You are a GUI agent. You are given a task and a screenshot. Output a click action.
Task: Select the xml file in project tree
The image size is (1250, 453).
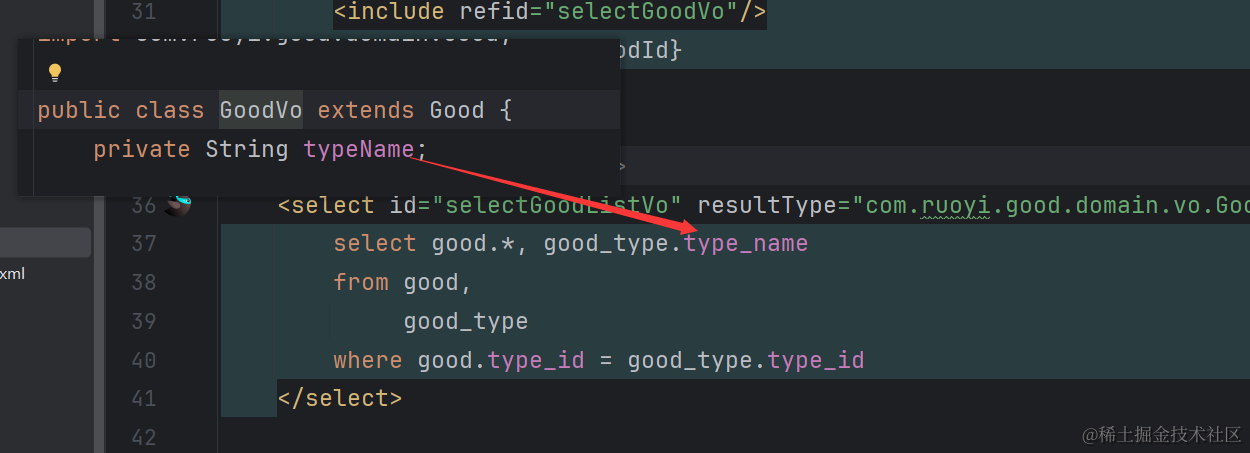pos(13,273)
